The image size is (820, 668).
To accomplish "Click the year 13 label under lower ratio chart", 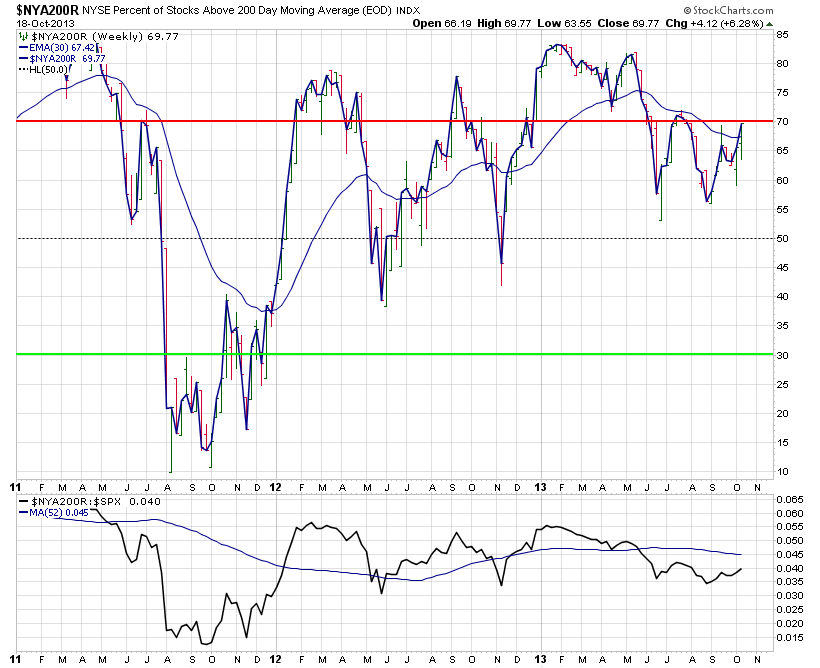I will [x=540, y=659].
